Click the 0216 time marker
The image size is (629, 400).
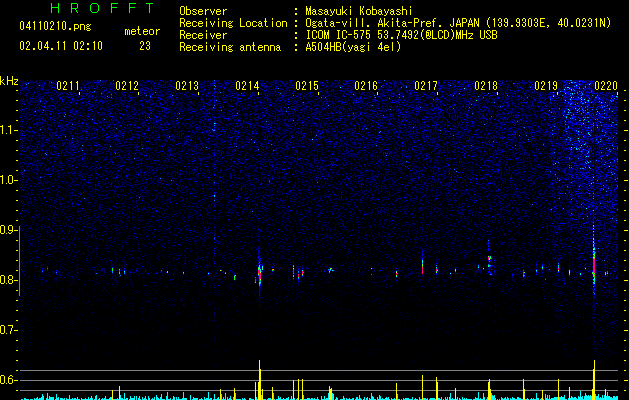click(366, 86)
